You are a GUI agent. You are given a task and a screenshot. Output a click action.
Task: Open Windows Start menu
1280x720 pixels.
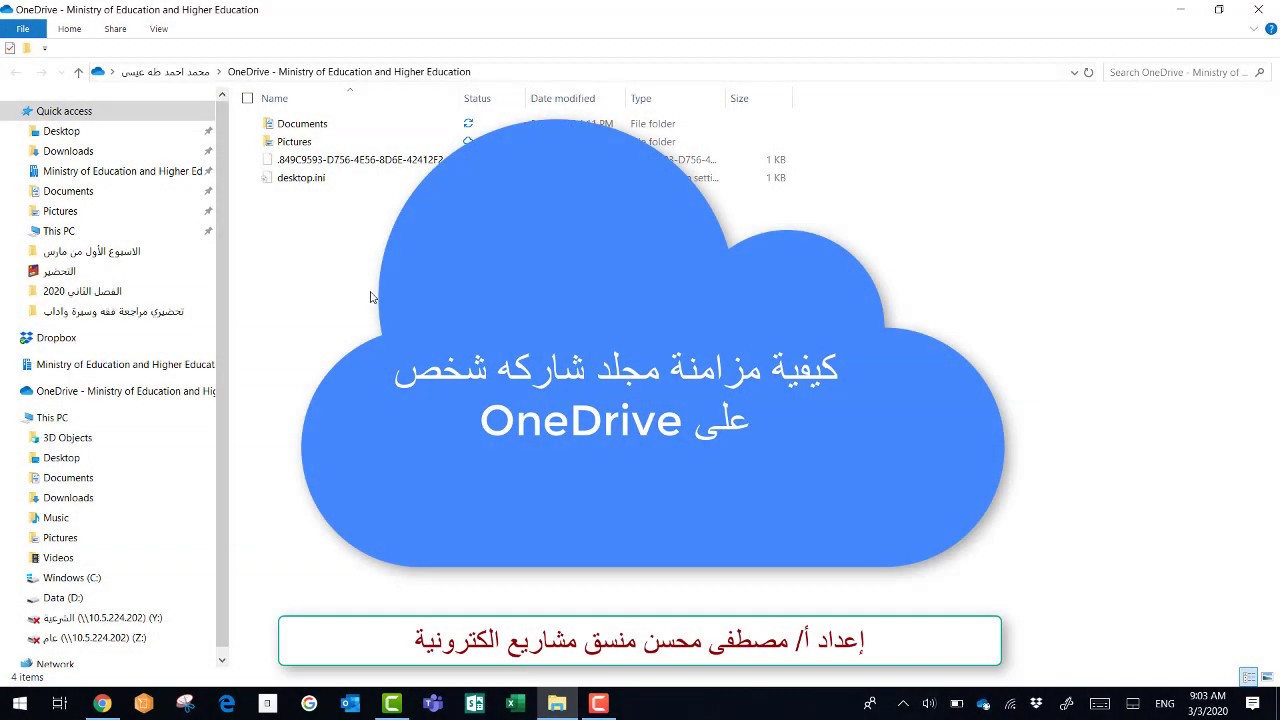[x=19, y=704]
